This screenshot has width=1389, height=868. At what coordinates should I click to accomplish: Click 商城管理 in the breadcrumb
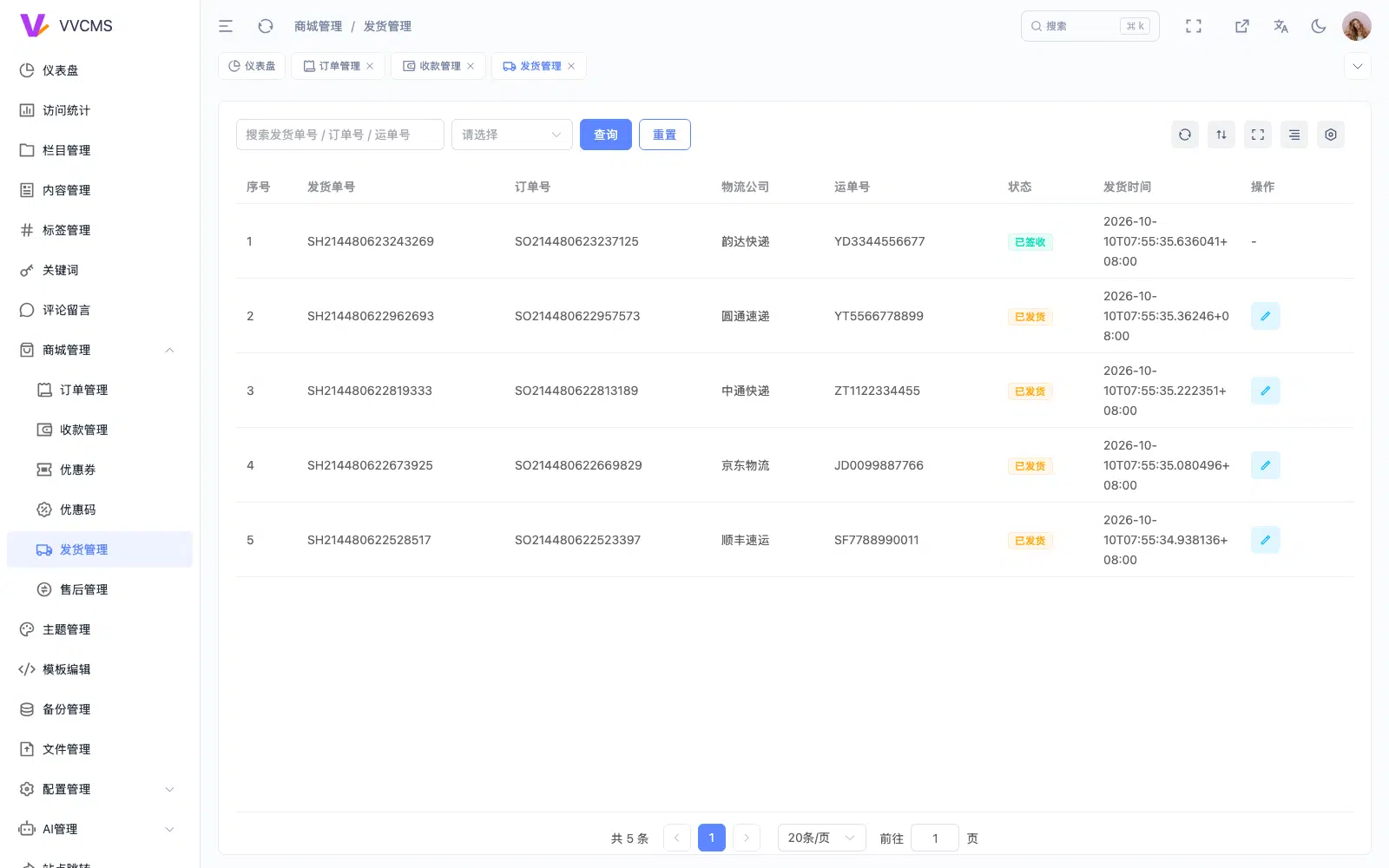[318, 26]
